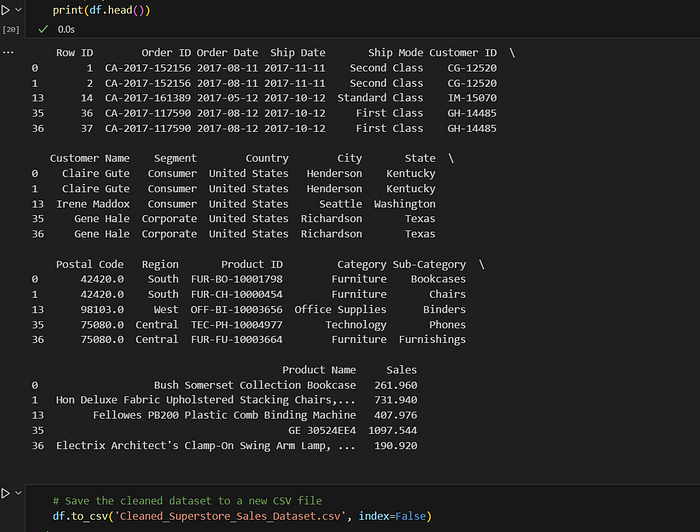This screenshot has height=532, width=700.
Task: Click 'GE 30524EE4' product name
Action: click(x=322, y=431)
